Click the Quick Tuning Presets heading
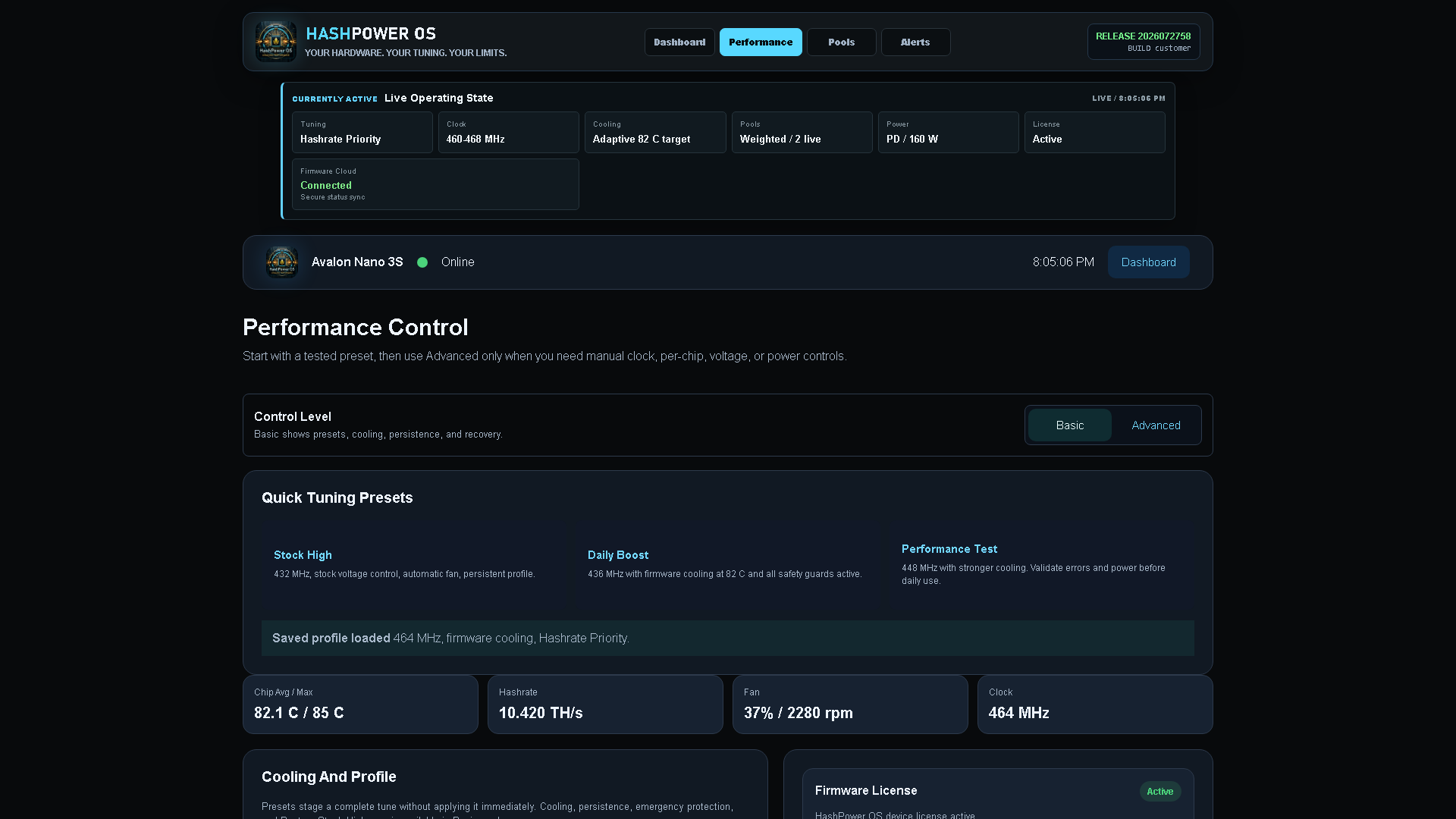 click(337, 498)
